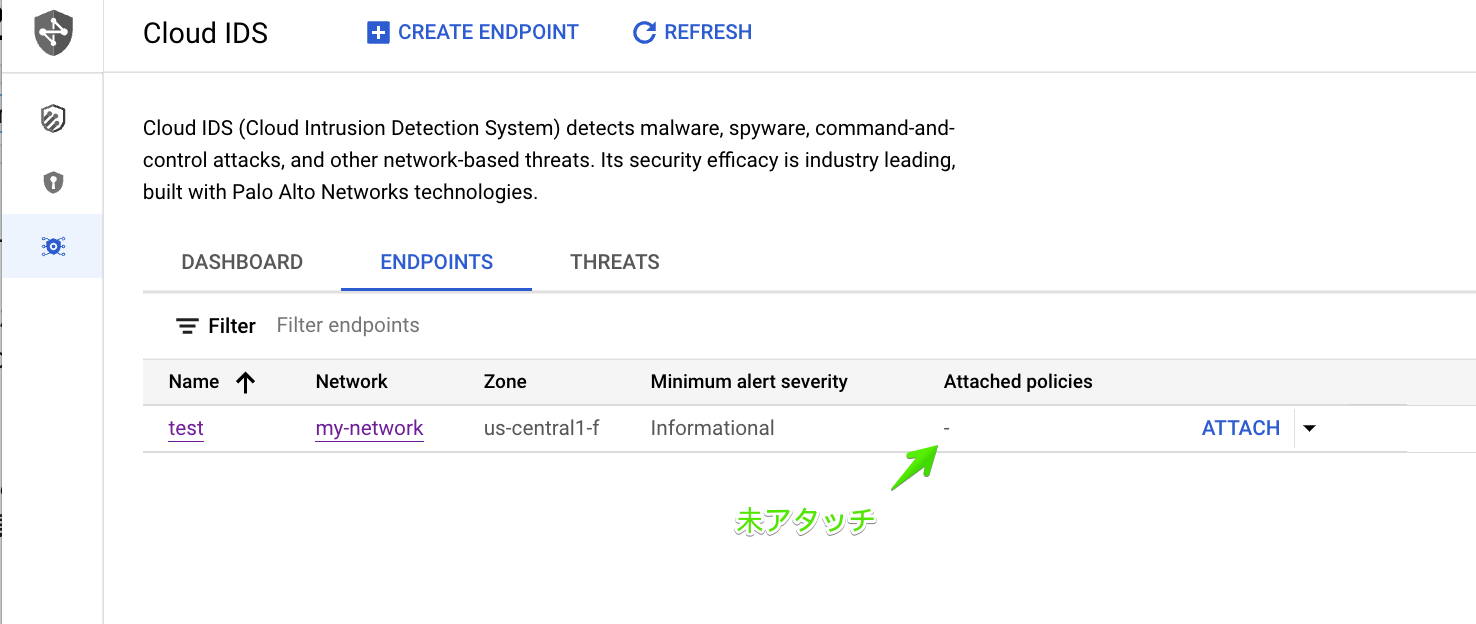
Task: Open the my-network link
Action: point(369,428)
